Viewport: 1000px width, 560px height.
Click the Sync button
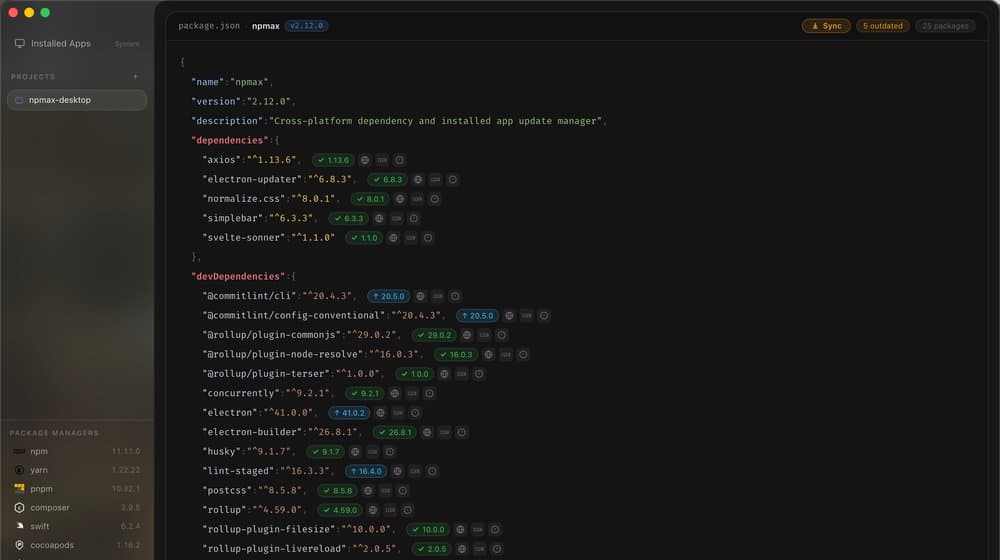(826, 26)
